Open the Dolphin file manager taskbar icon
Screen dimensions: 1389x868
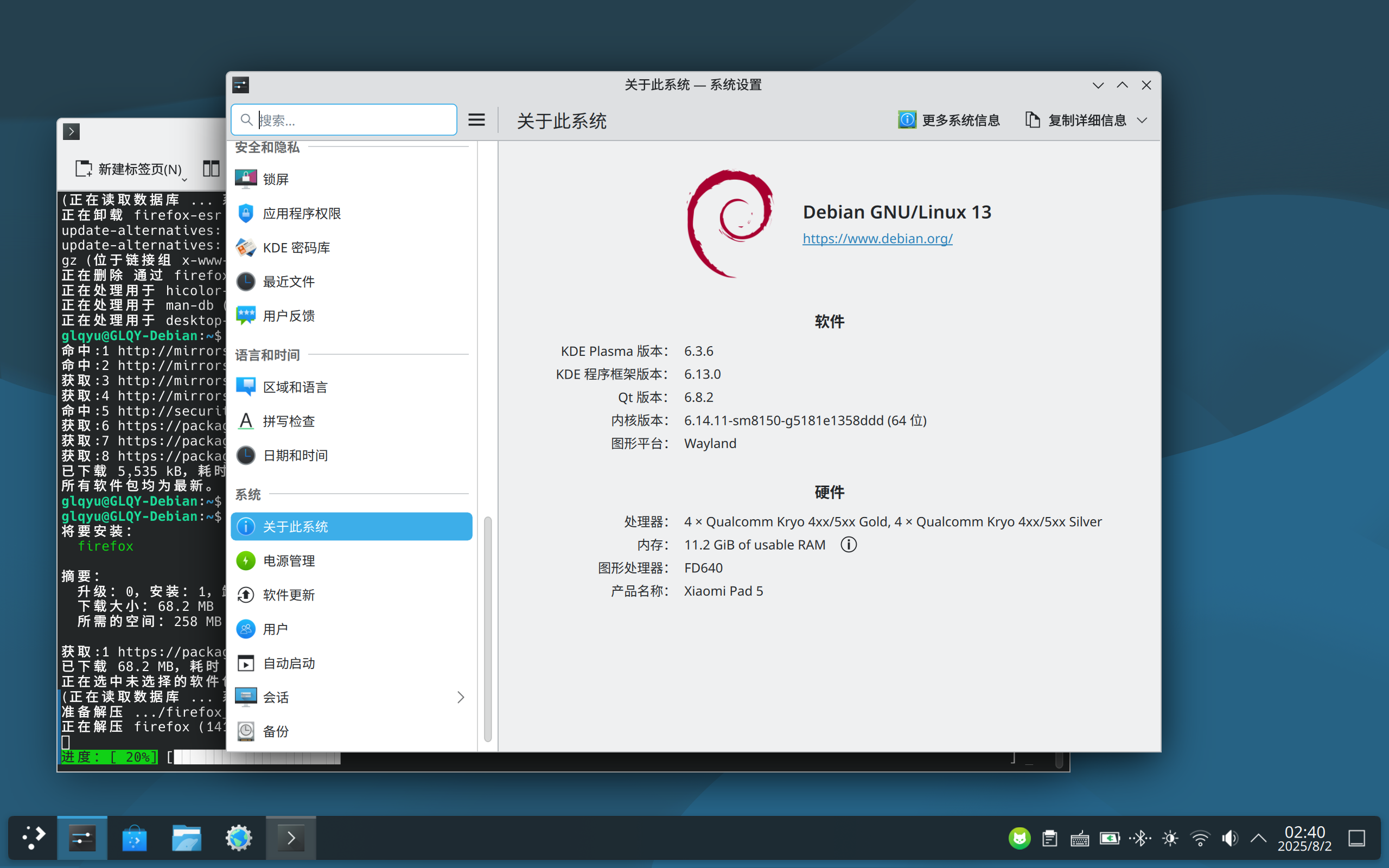pyautogui.click(x=187, y=838)
